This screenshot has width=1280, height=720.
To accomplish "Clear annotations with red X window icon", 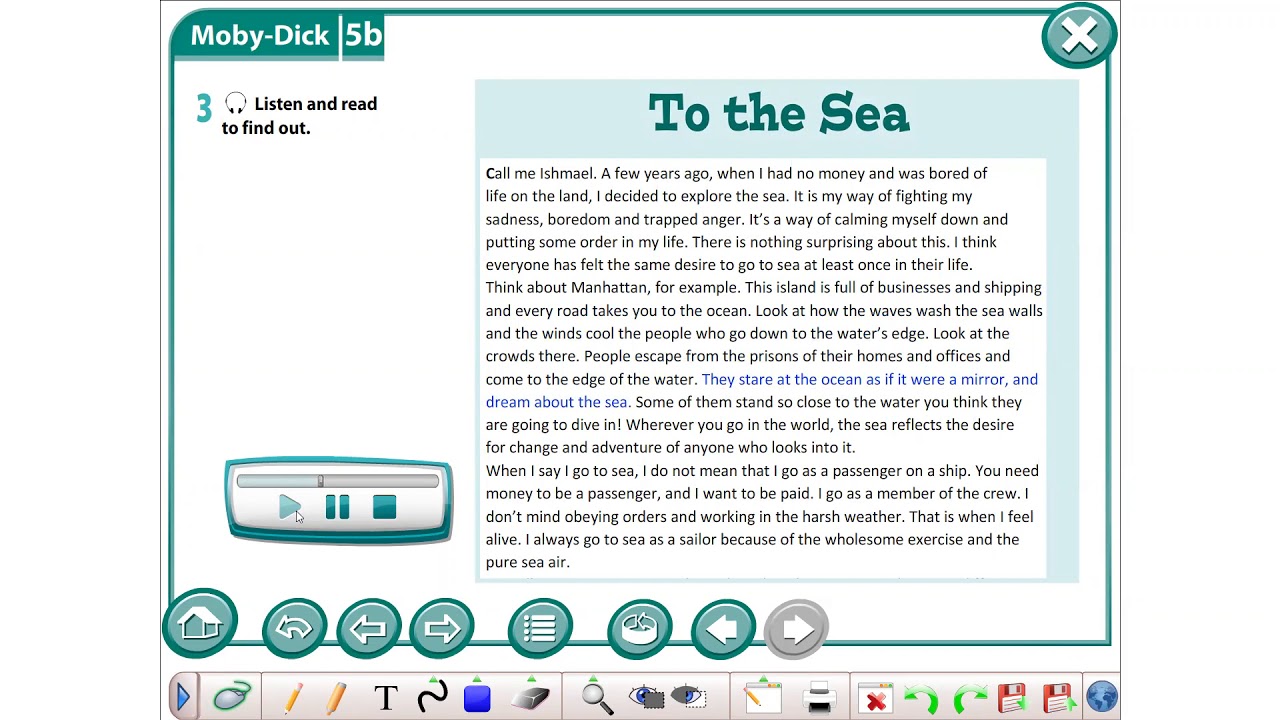I will pos(876,697).
